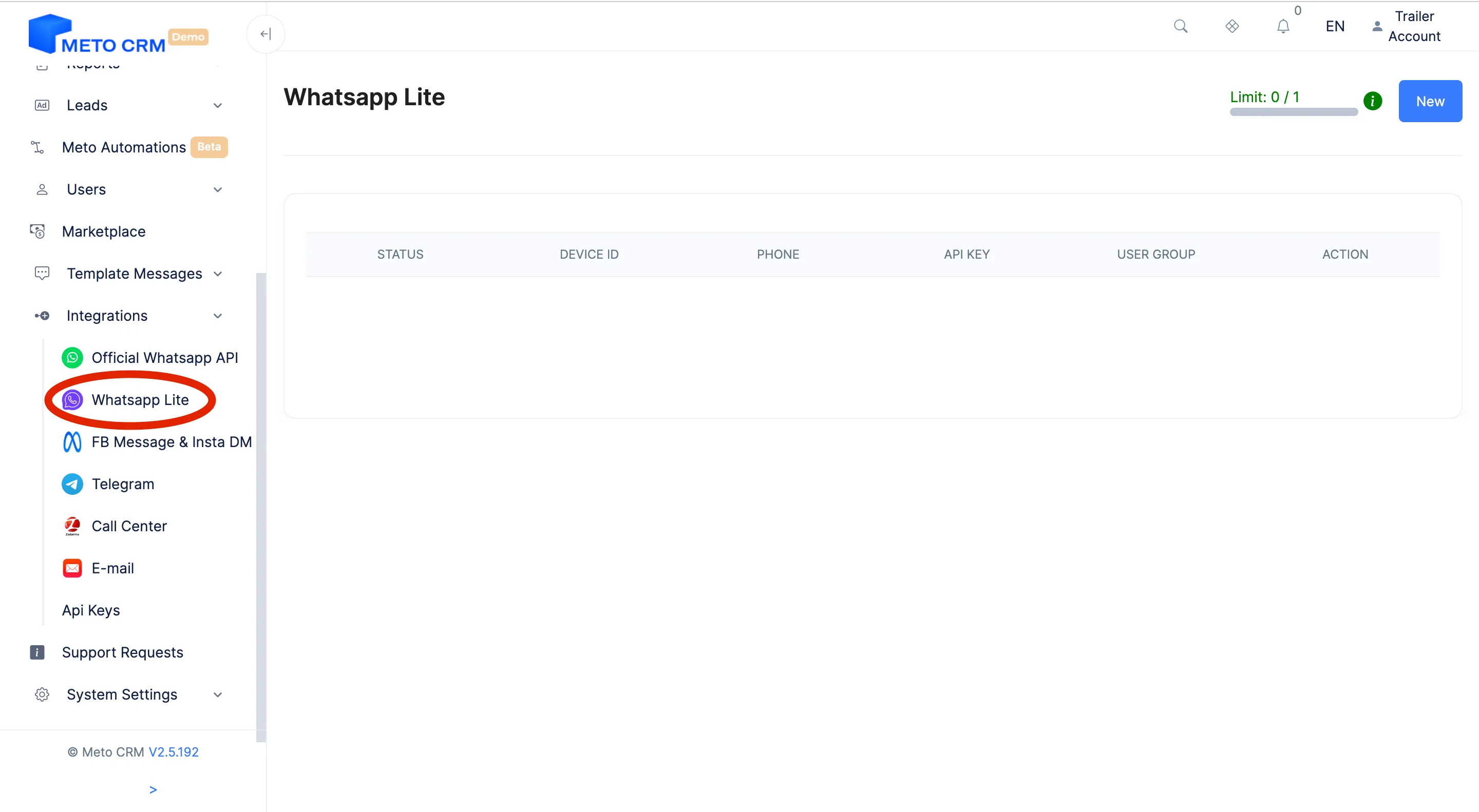Click the blue > arrow at sidebar bottom
This screenshot has height=812, width=1479.
pos(153,789)
